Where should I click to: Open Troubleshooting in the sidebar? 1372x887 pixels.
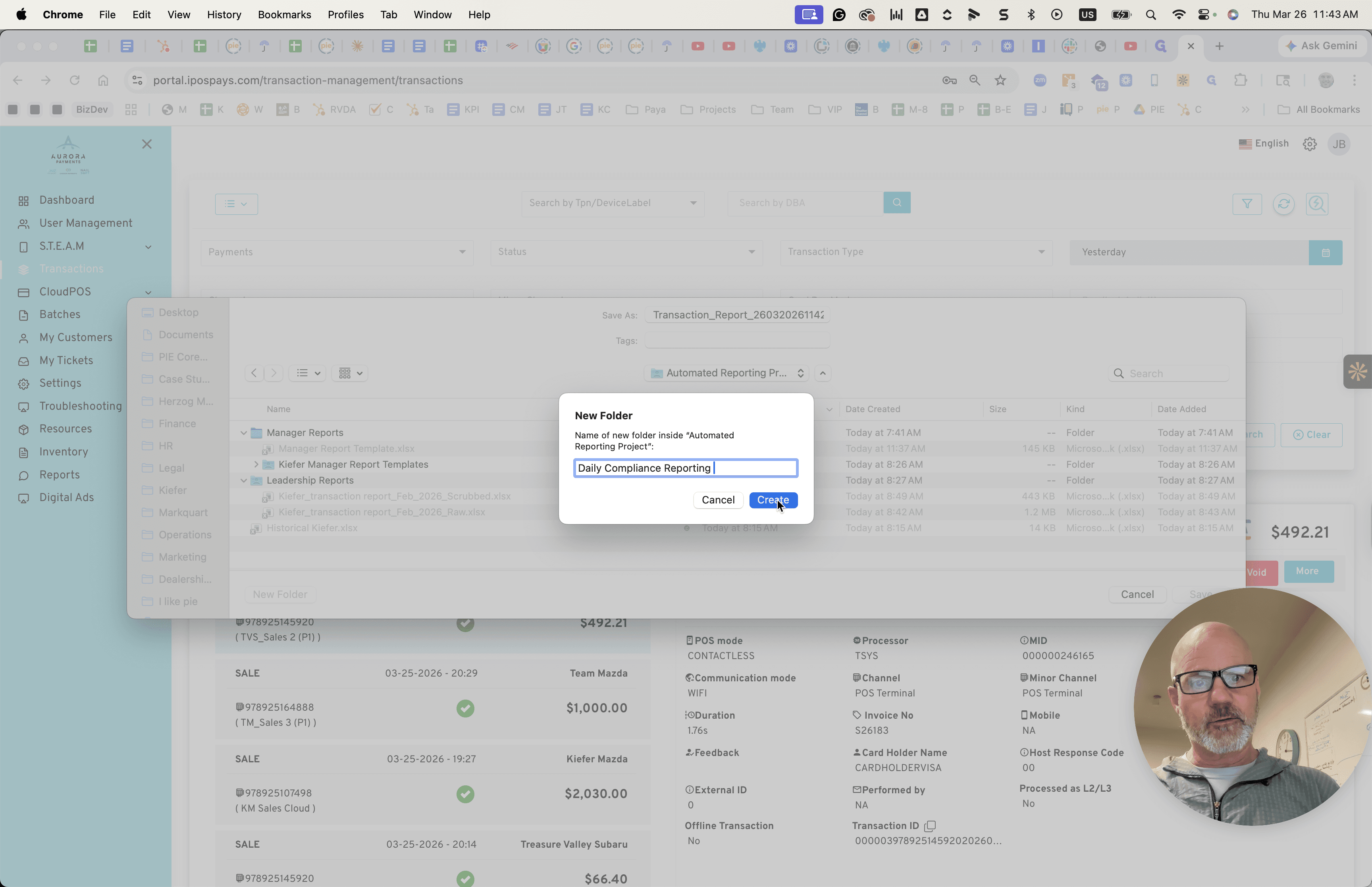pyautogui.click(x=80, y=406)
